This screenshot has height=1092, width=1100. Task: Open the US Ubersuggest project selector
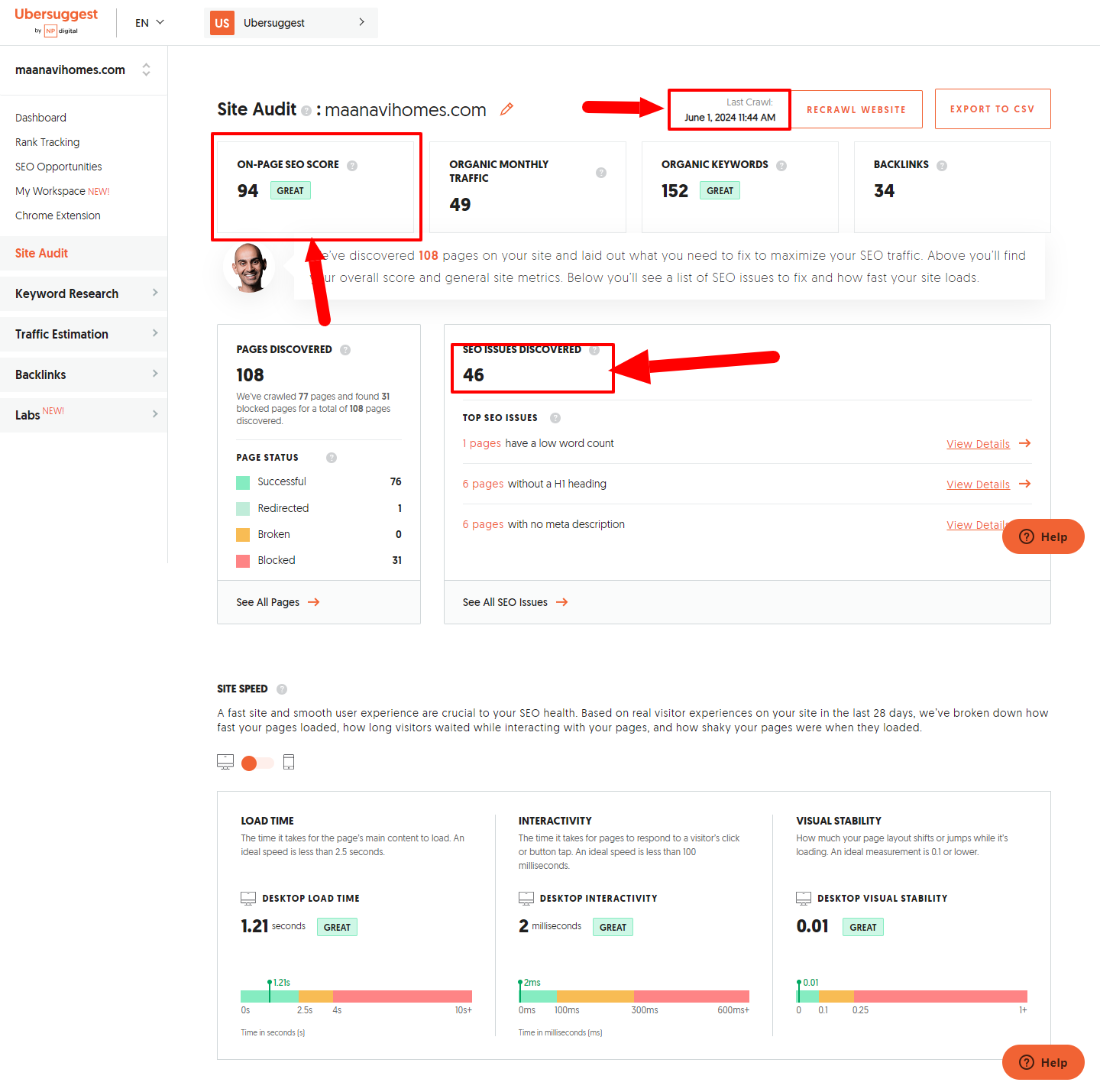(291, 23)
